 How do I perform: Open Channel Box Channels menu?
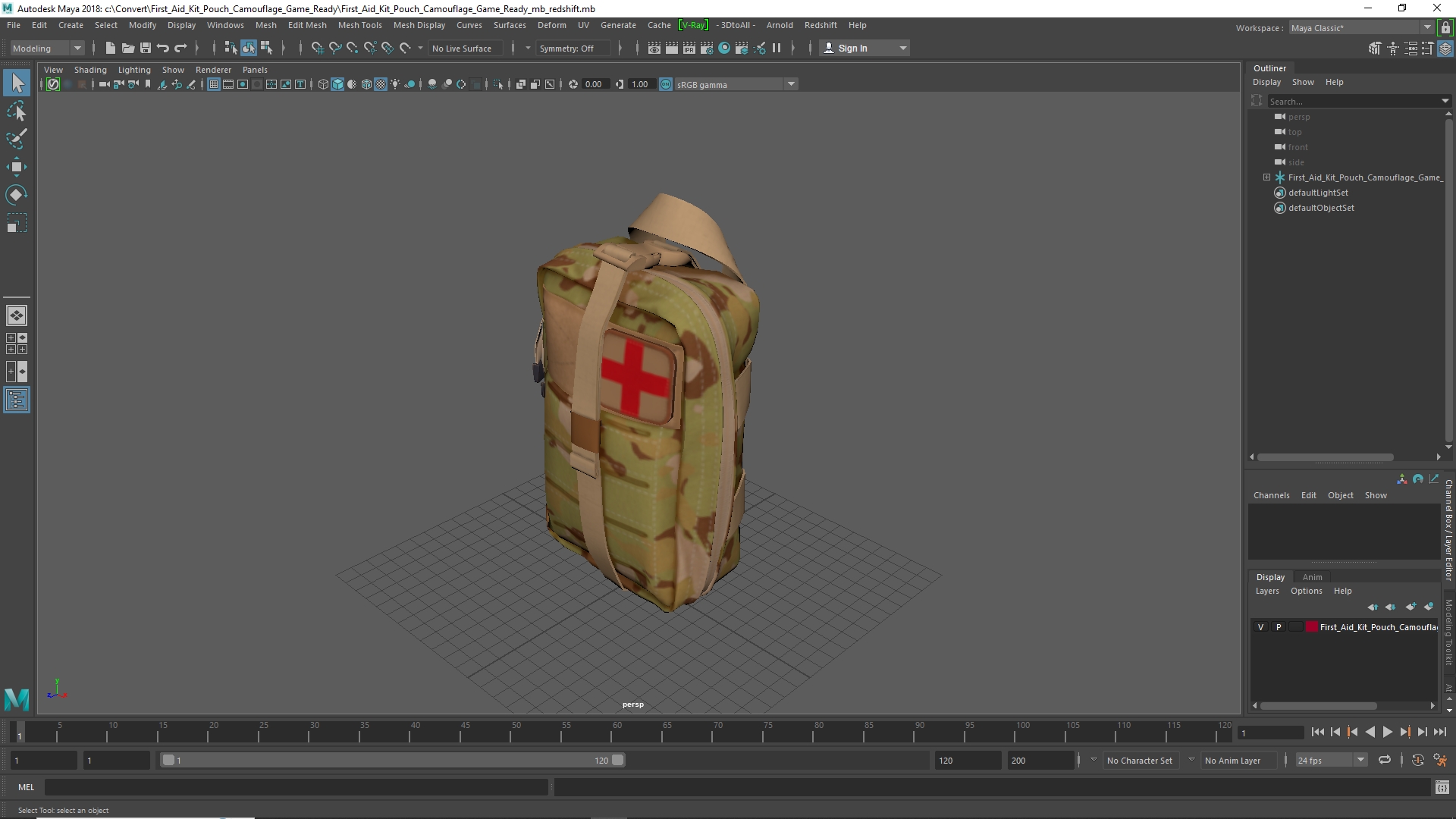[x=1271, y=495]
